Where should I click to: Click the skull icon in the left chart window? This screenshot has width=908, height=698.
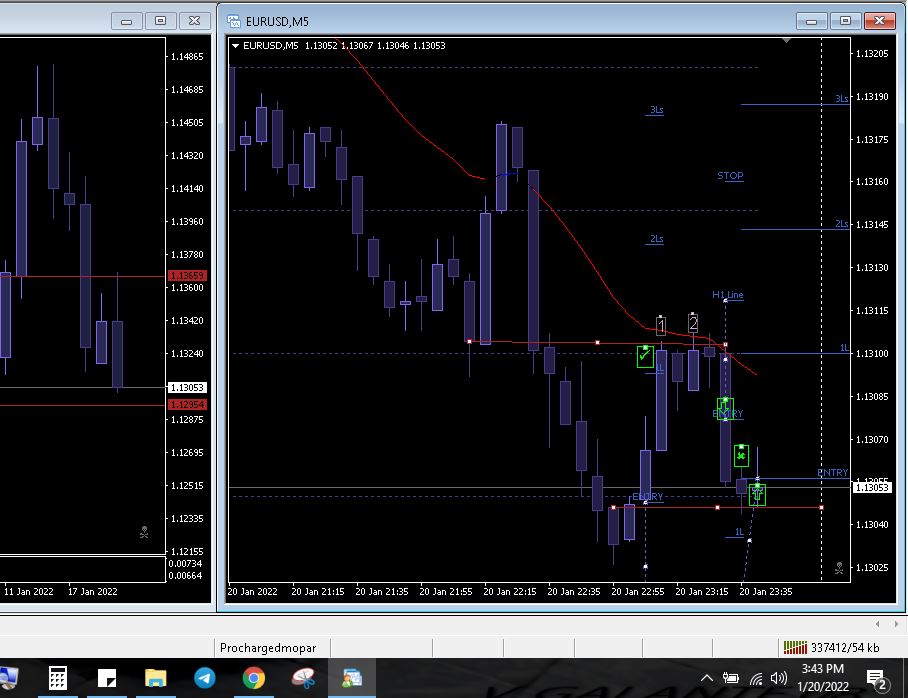(x=144, y=532)
